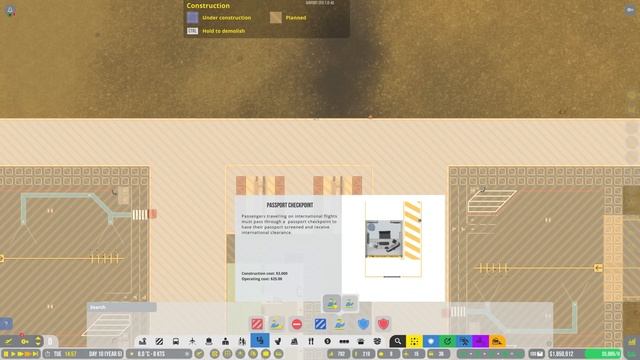Image resolution: width=640 pixels, height=360 pixels.
Task: Click the yellow airplane icon at bottom left
Action: 8,341
